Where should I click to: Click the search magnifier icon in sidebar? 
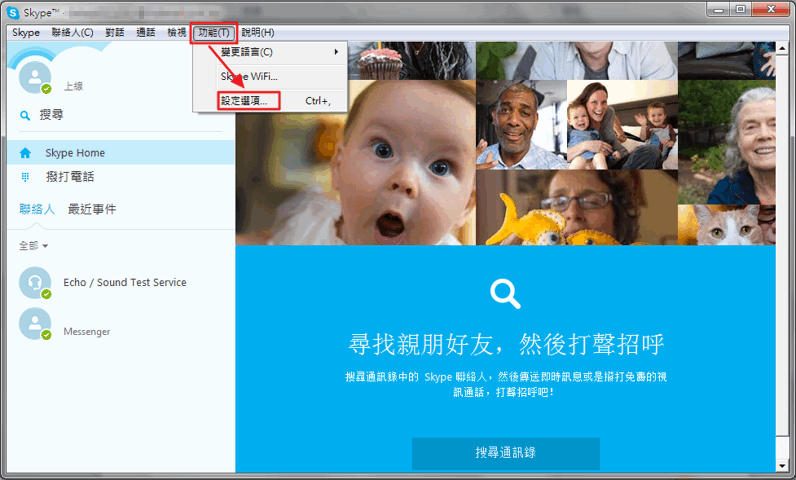pyautogui.click(x=25, y=116)
